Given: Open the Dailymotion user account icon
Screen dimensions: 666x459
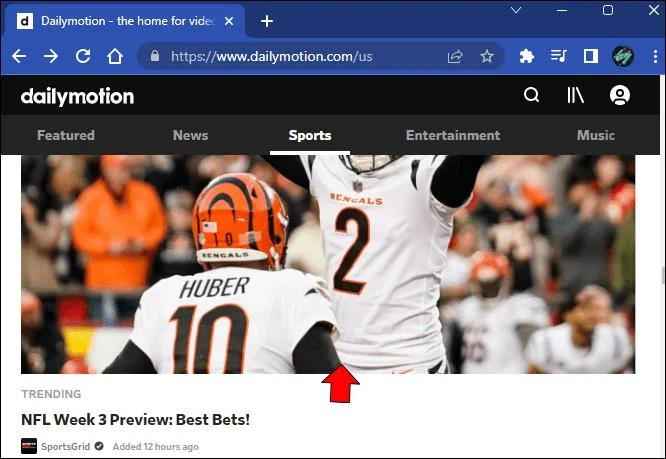Looking at the screenshot, I should [x=620, y=95].
